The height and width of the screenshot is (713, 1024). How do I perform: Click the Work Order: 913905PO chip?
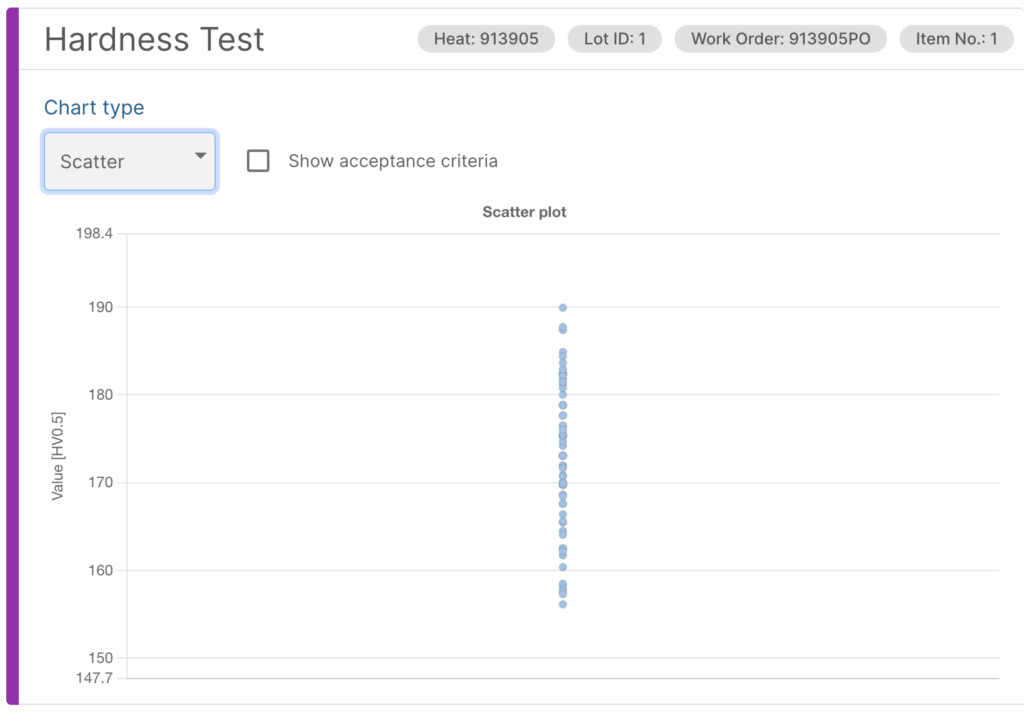click(x=780, y=39)
